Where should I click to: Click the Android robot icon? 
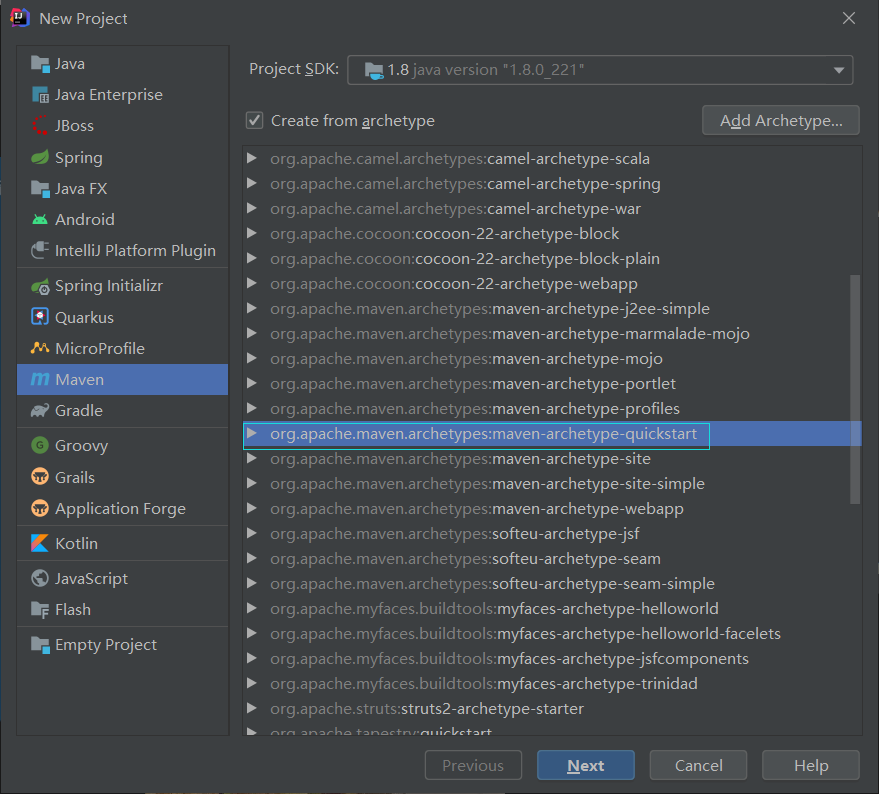40,219
